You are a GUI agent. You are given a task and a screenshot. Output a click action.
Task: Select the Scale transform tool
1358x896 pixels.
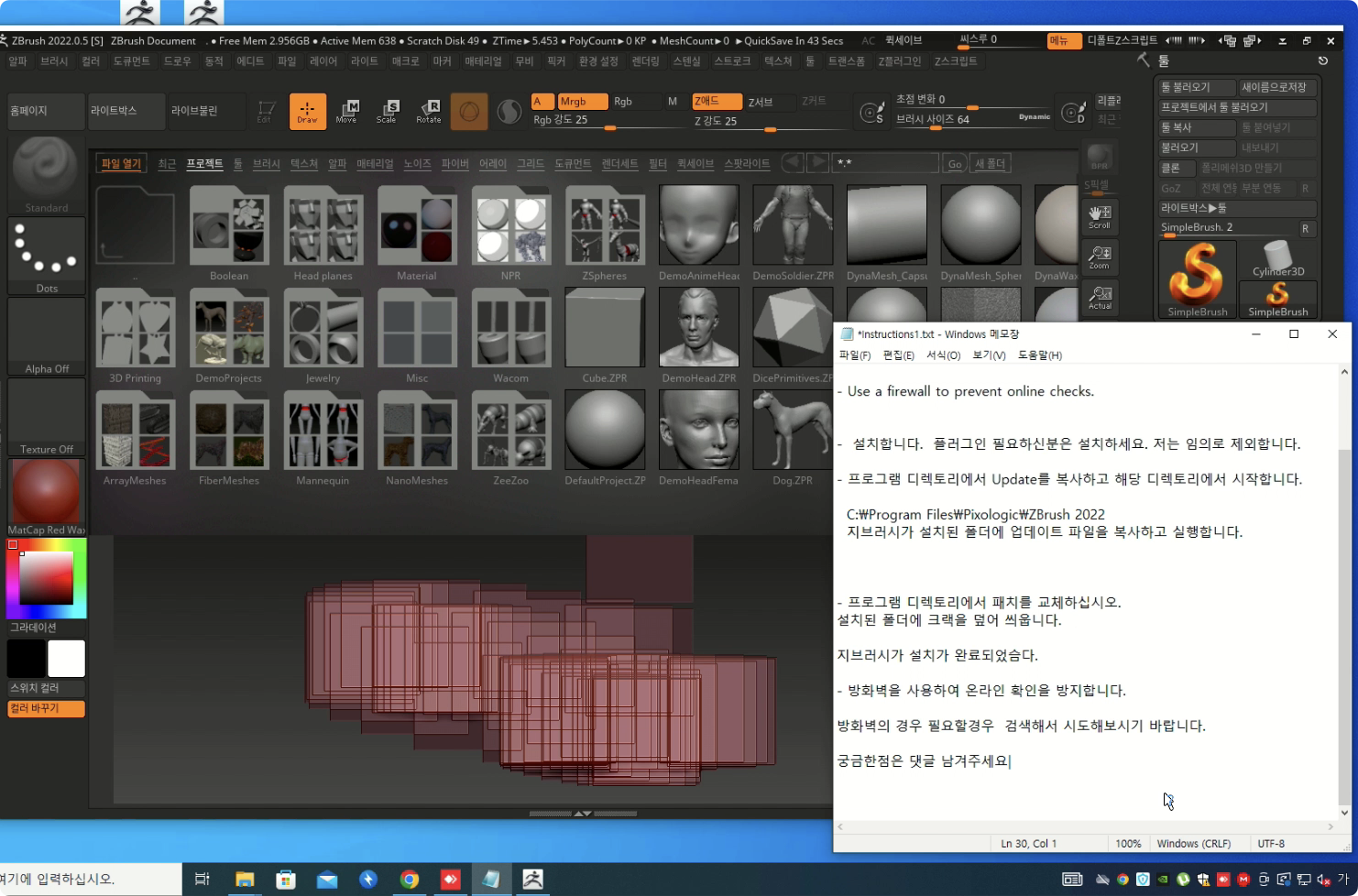(x=387, y=111)
